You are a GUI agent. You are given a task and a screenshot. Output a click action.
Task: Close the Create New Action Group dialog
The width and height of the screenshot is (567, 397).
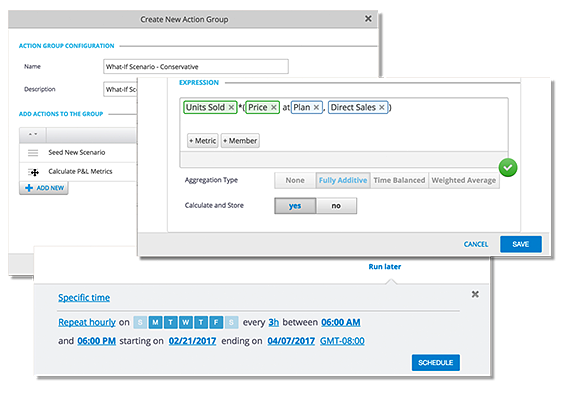(x=368, y=18)
